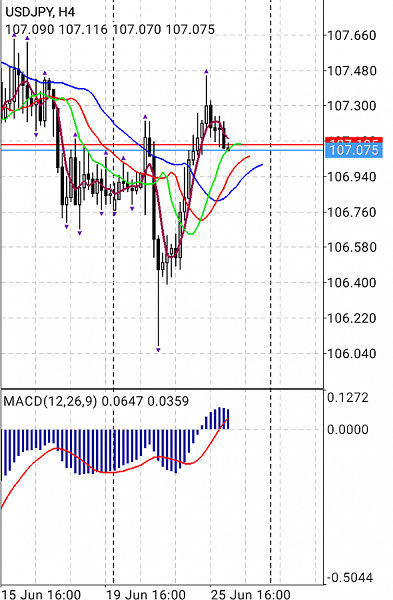This screenshot has width=393, height=600.
Task: Click the 0.0000 MACD zero level label
Action: pyautogui.click(x=348, y=429)
